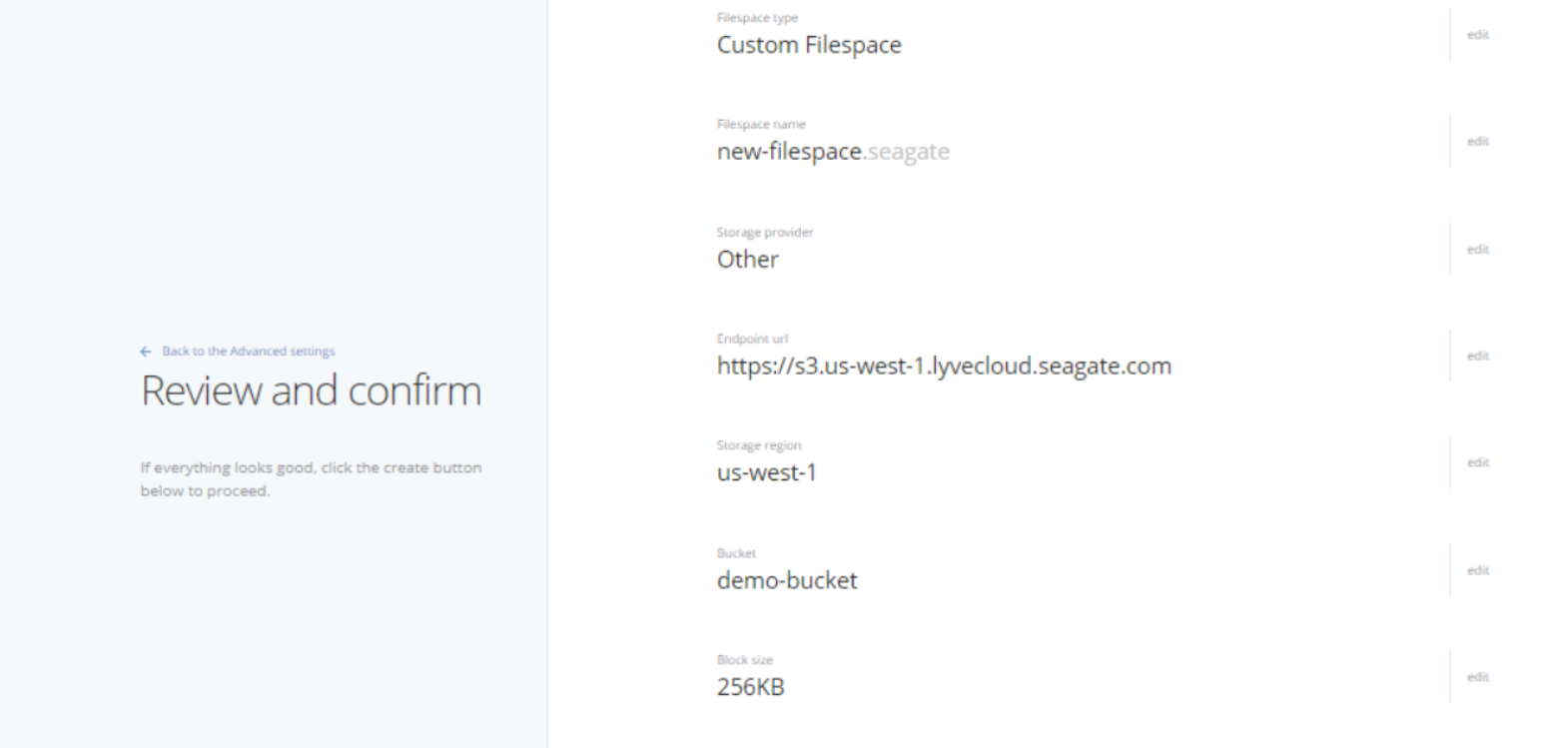Click the Storage provider value Other
This screenshot has width=1568, height=748.
coord(747,260)
